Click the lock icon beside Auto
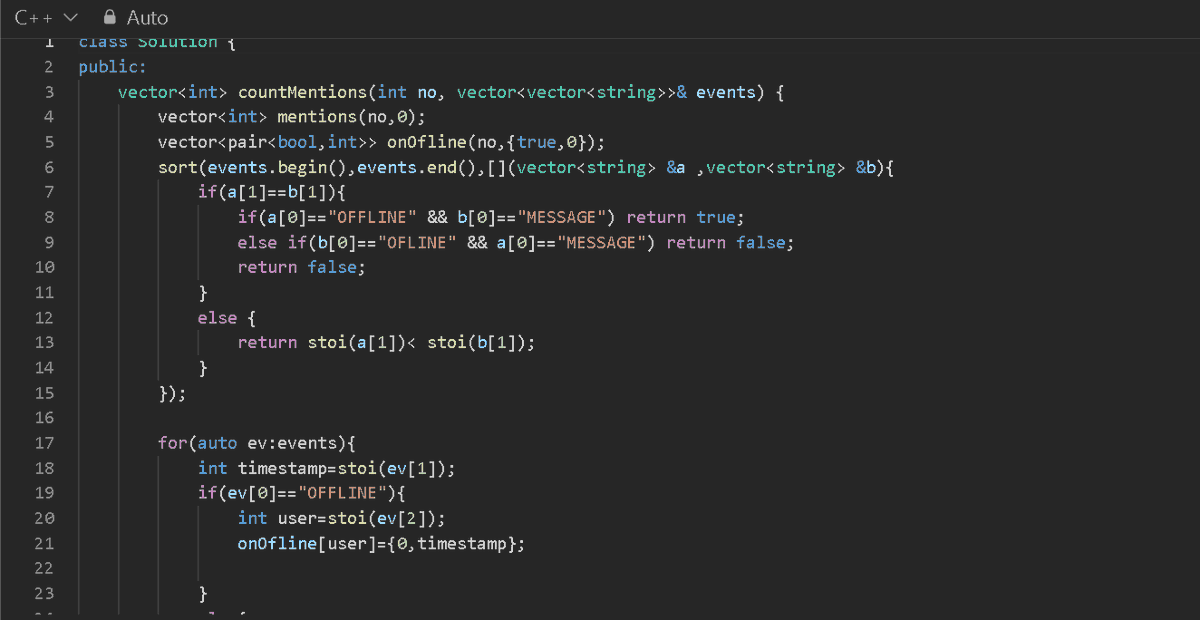This screenshot has width=1200, height=620. coord(110,18)
